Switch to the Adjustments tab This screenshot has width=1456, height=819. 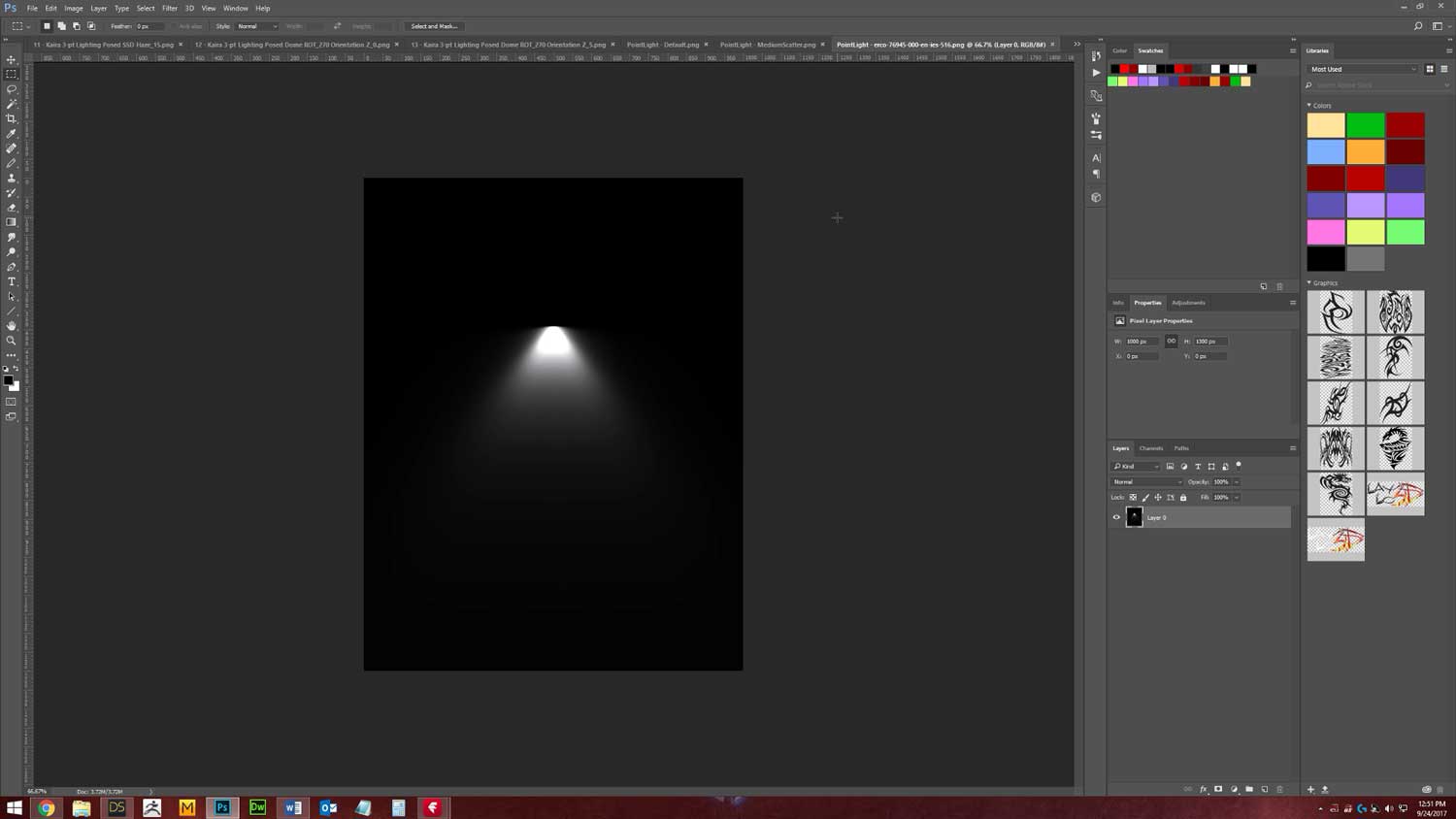tap(1188, 303)
